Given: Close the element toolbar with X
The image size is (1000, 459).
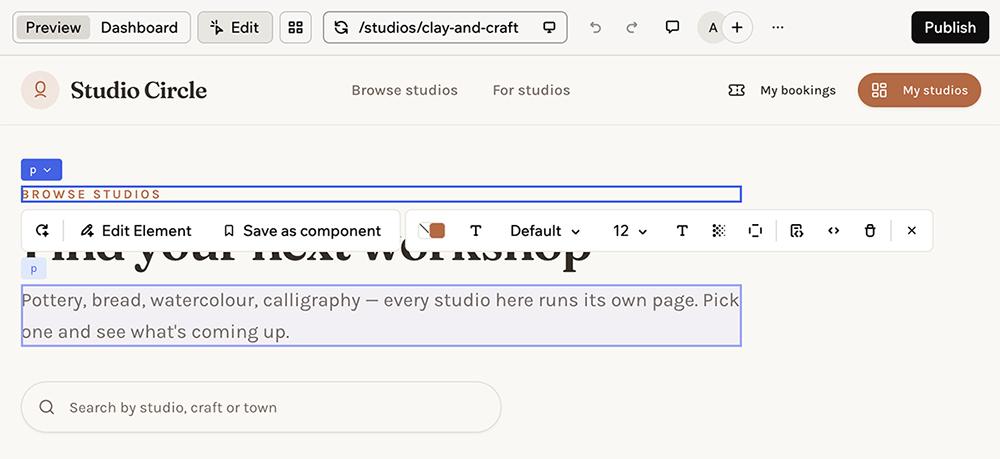Looking at the screenshot, I should coord(911,231).
